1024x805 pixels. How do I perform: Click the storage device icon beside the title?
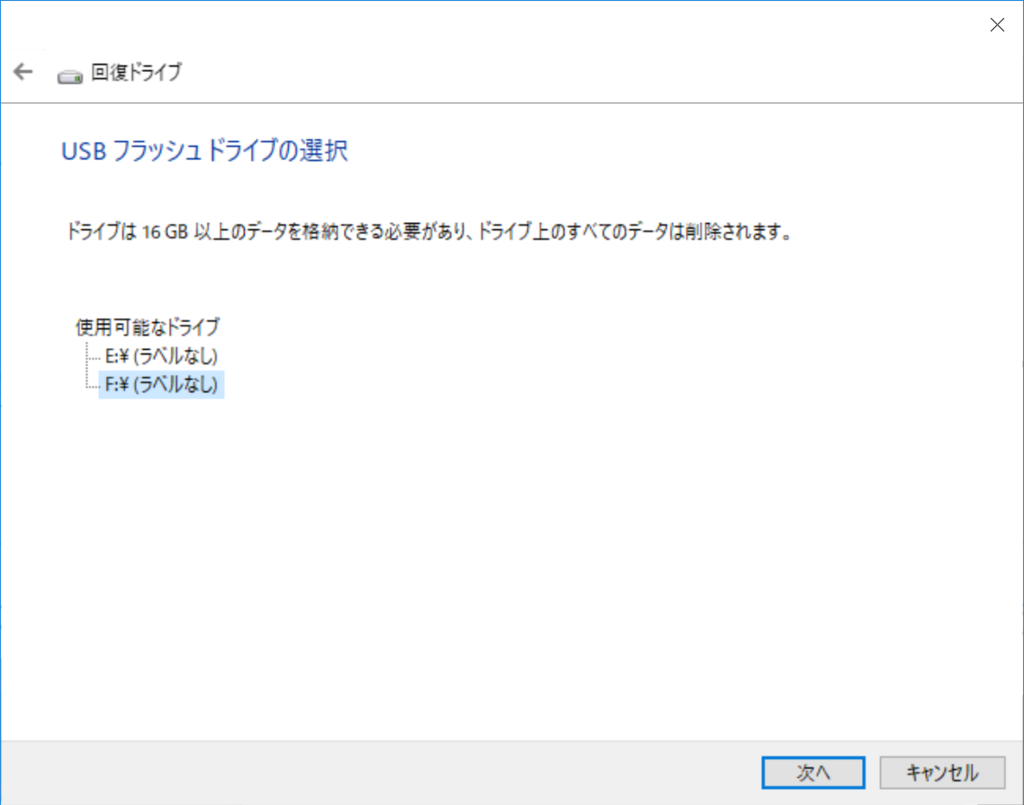[69, 74]
